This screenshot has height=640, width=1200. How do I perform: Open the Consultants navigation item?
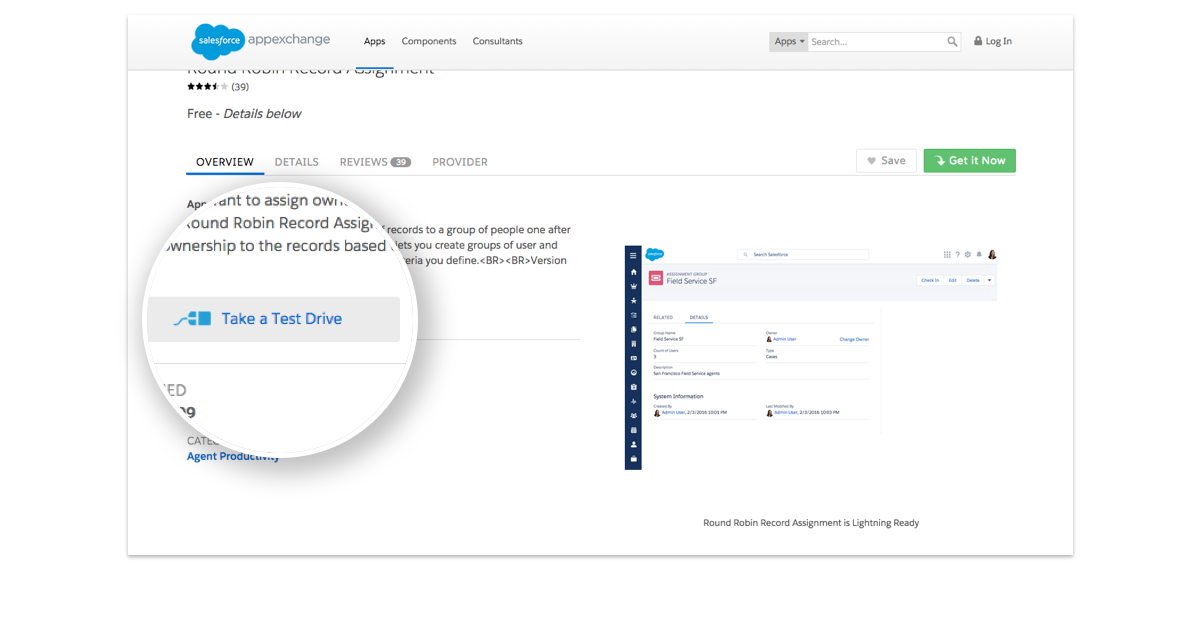498,42
